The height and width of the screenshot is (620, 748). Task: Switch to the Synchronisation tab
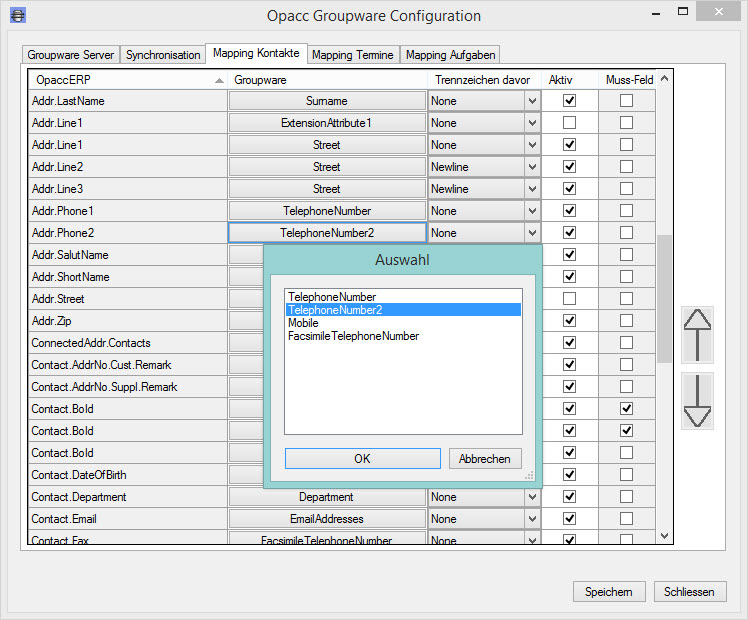pyautogui.click(x=163, y=55)
